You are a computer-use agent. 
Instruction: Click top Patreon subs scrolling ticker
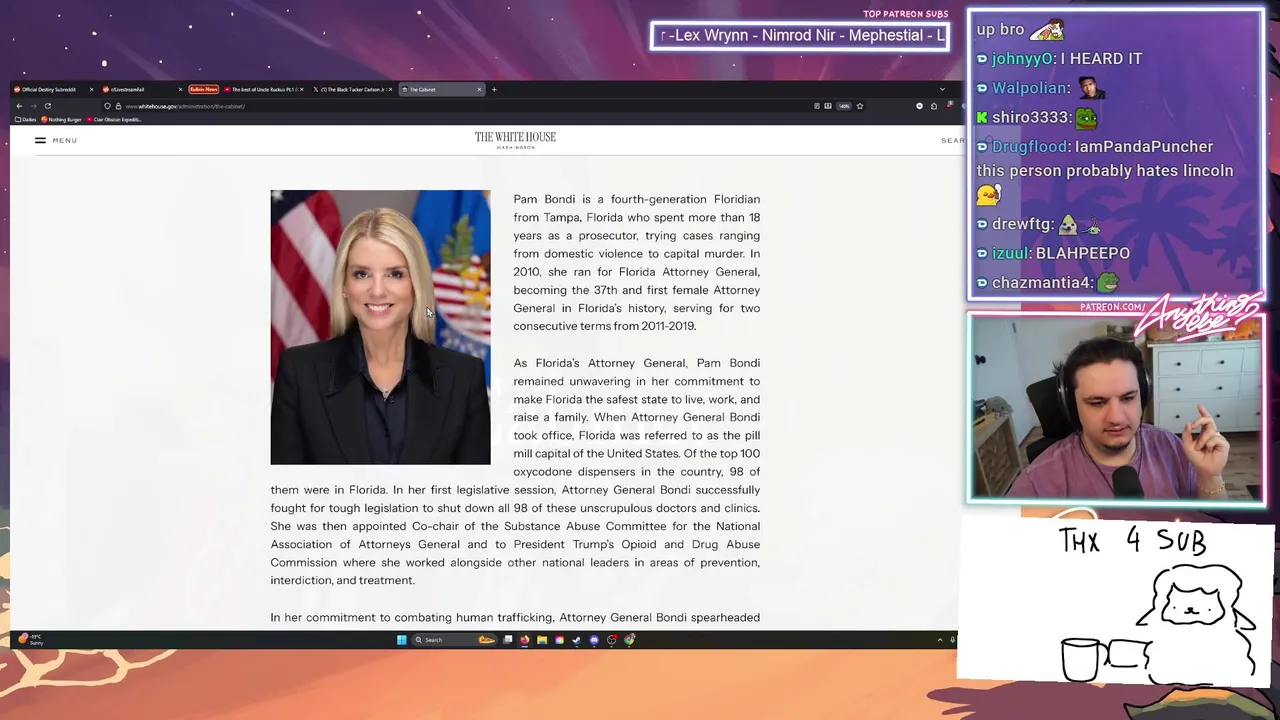(x=800, y=36)
